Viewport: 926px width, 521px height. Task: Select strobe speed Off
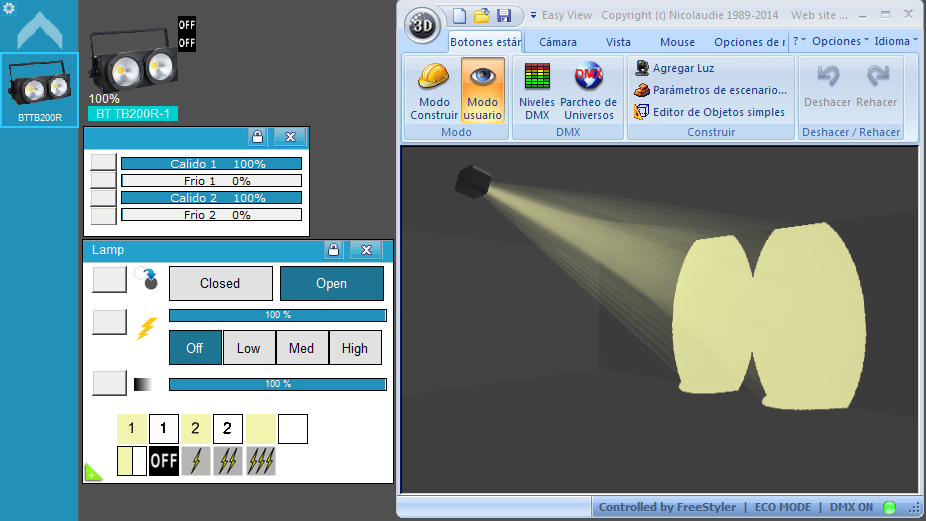195,348
